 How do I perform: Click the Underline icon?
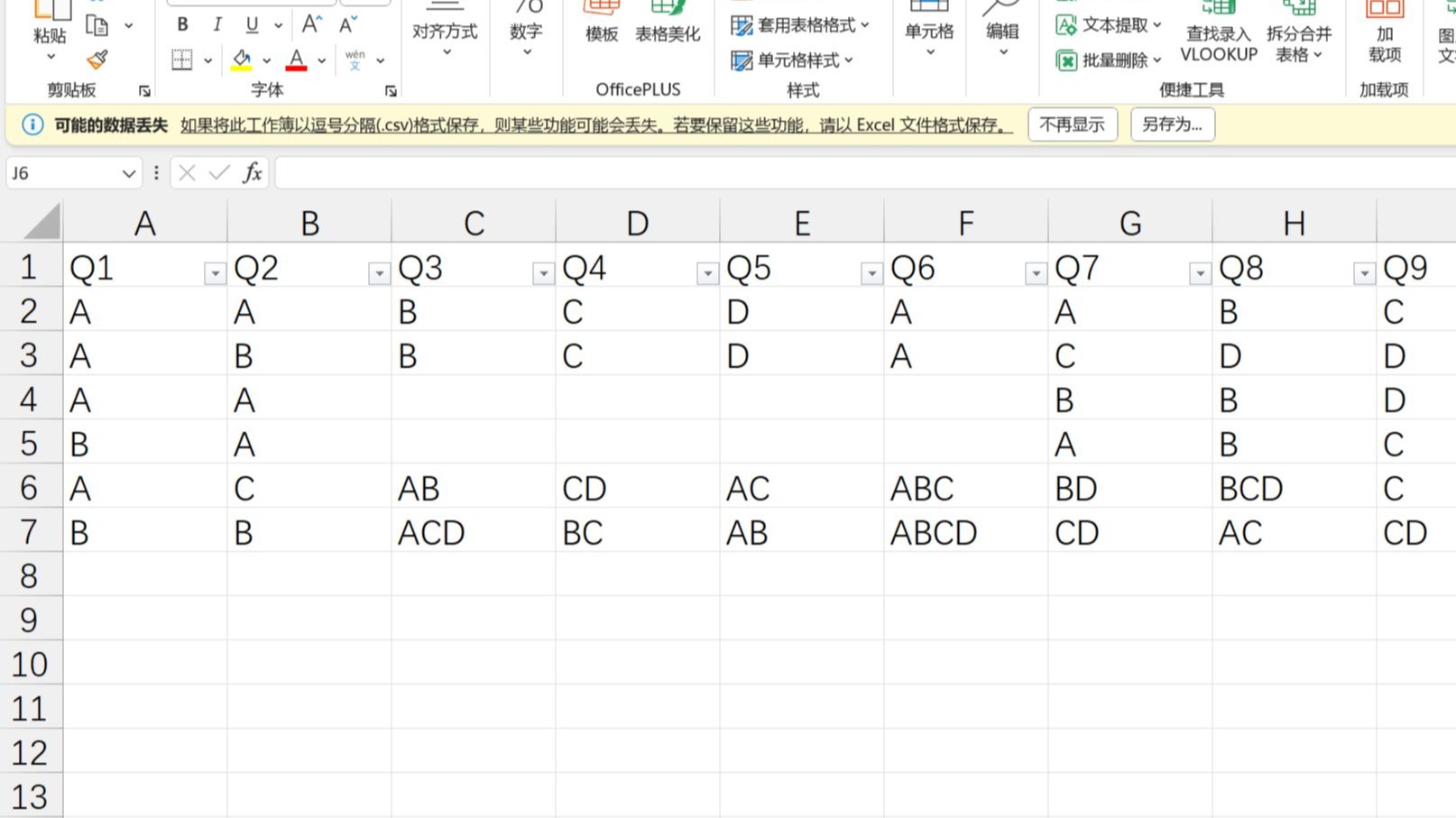click(x=252, y=24)
